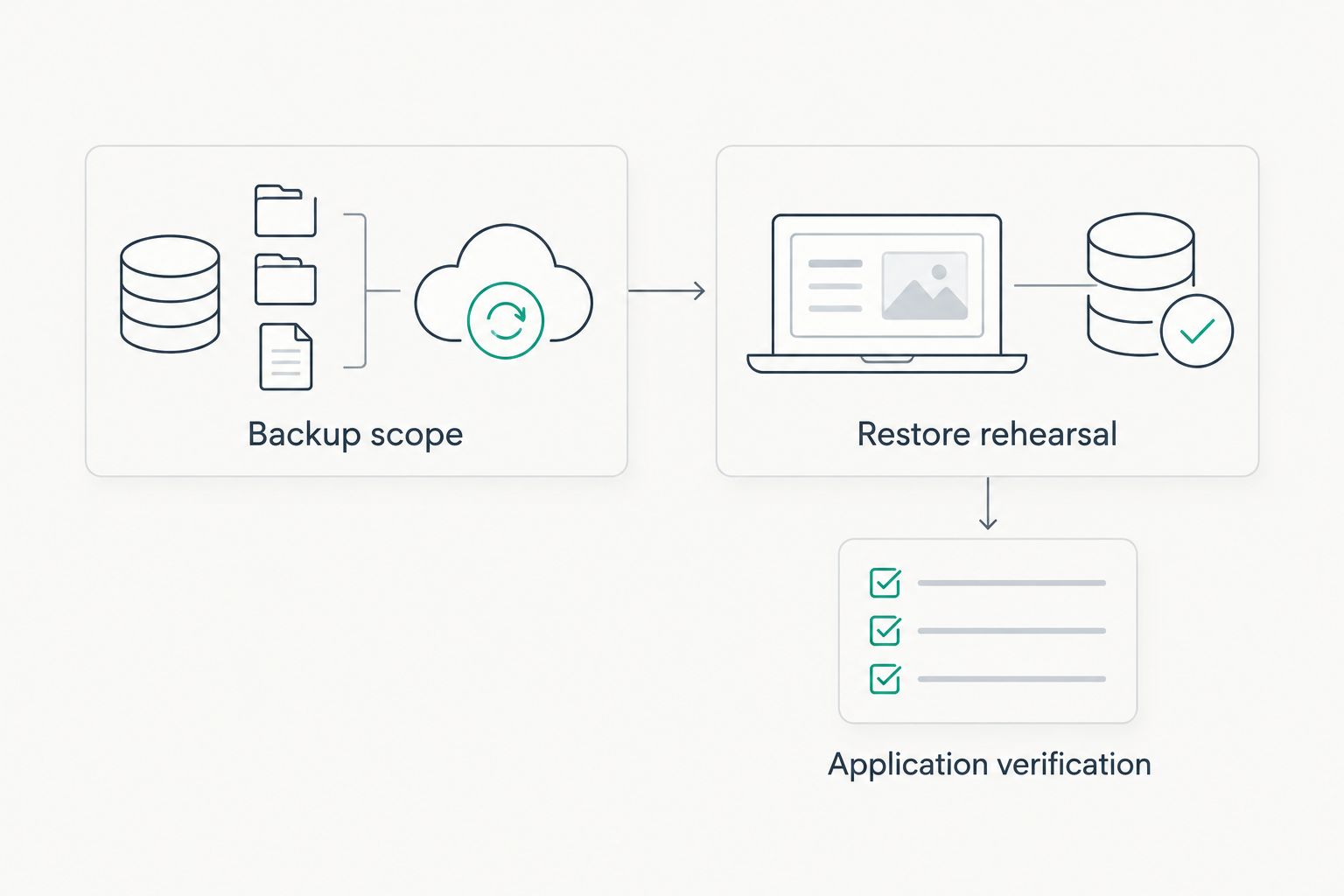The height and width of the screenshot is (896, 1344).
Task: Select the top folder icon in Backup scope
Action: coord(285,211)
